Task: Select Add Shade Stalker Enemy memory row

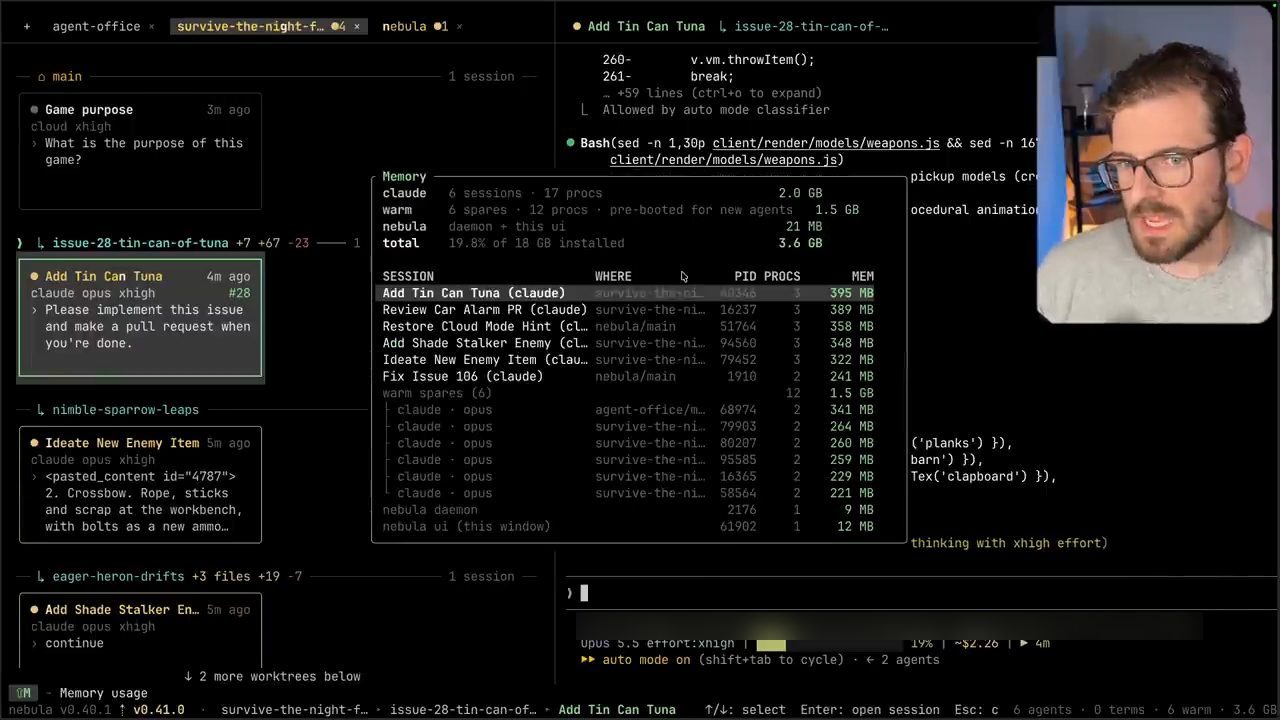Action: coord(628,343)
